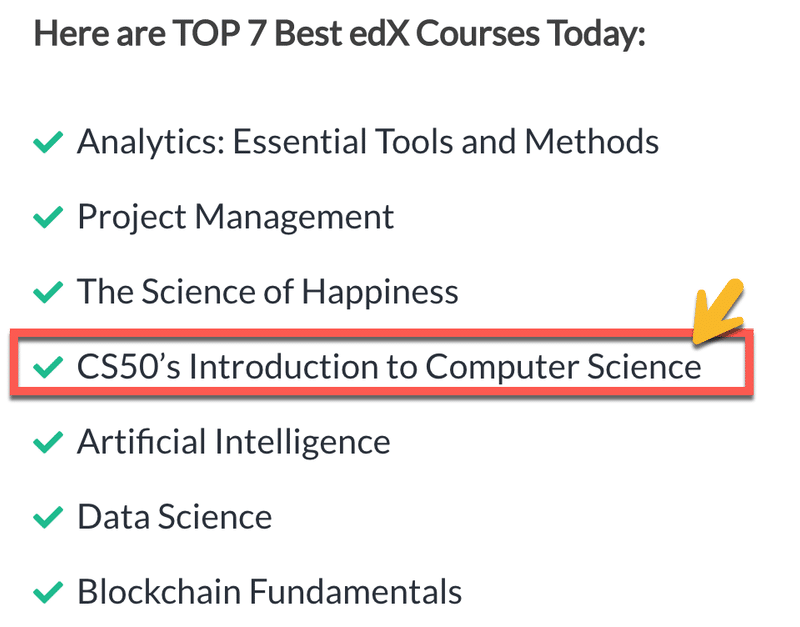
Task: Open CS50's Introduction to Computer Science
Action: click(389, 367)
